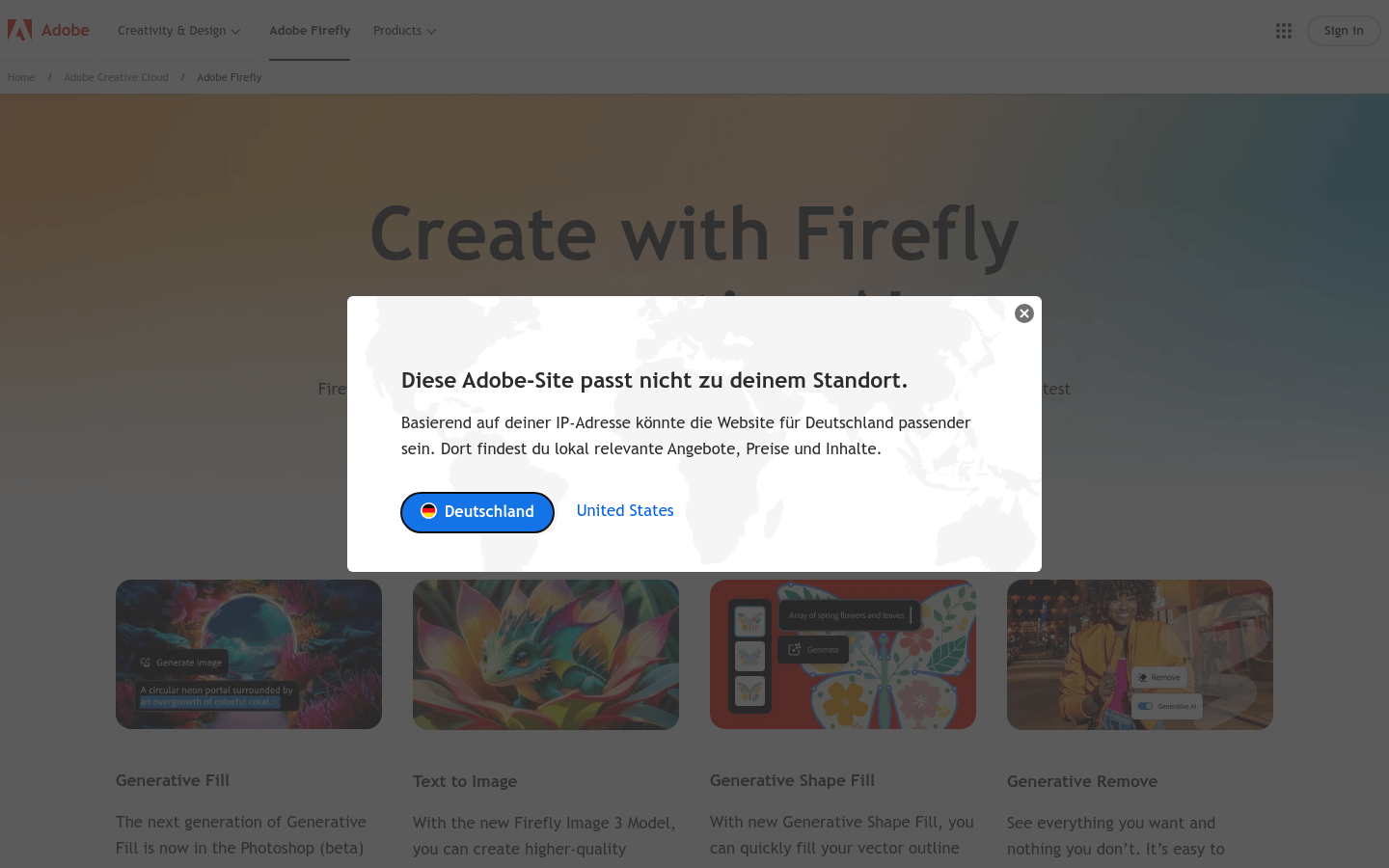The height and width of the screenshot is (868, 1389).
Task: Open the Text to Image dragon thumbnail
Action: (546, 654)
